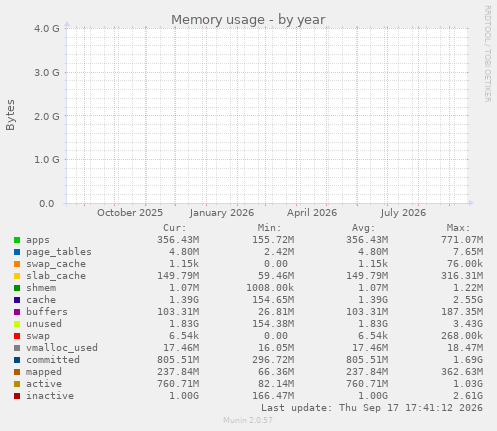Click the 'October 2025' axis label
The height and width of the screenshot is (431, 497).
pyautogui.click(x=130, y=213)
